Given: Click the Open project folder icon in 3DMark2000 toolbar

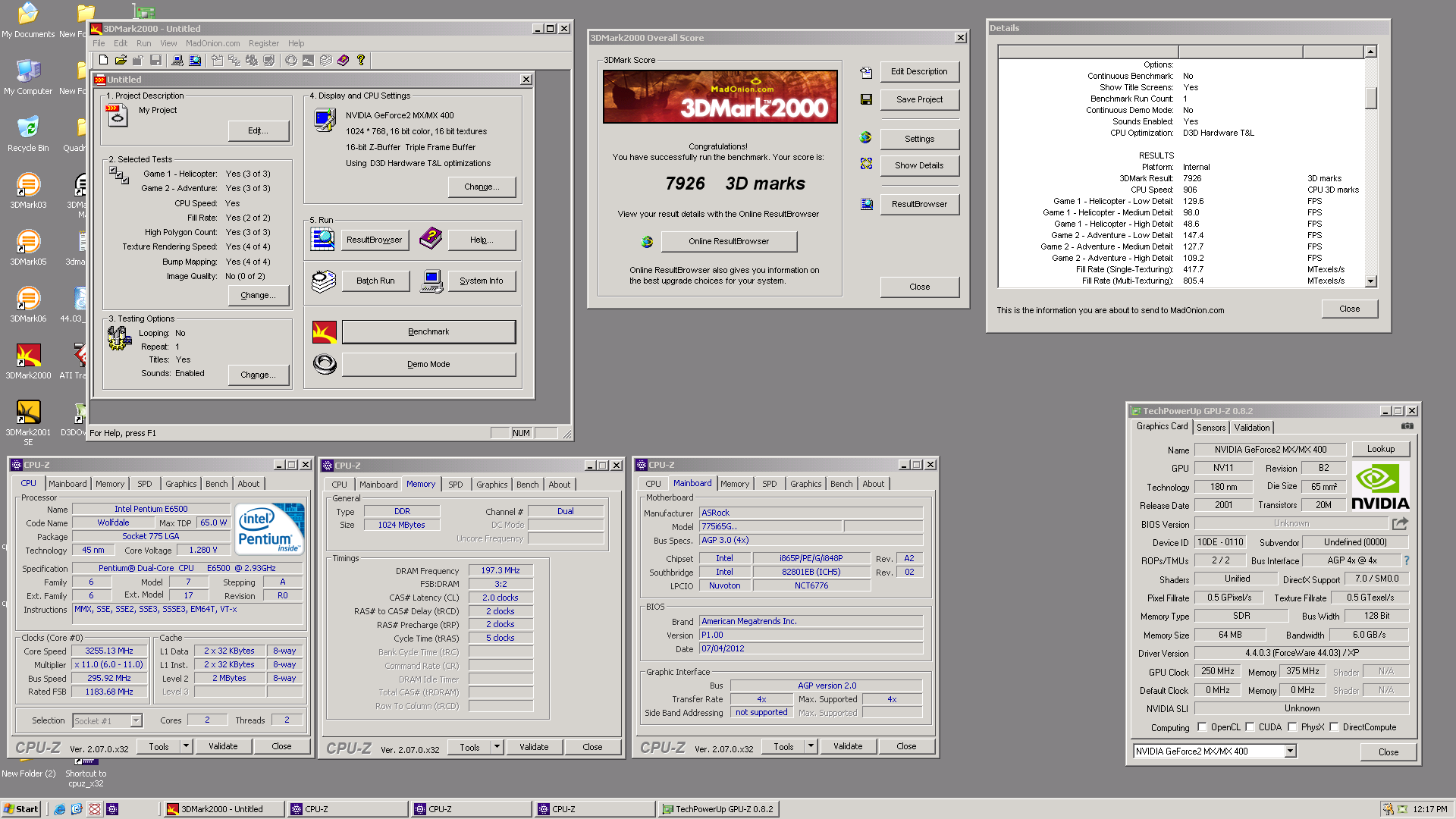Looking at the screenshot, I should pyautogui.click(x=121, y=60).
